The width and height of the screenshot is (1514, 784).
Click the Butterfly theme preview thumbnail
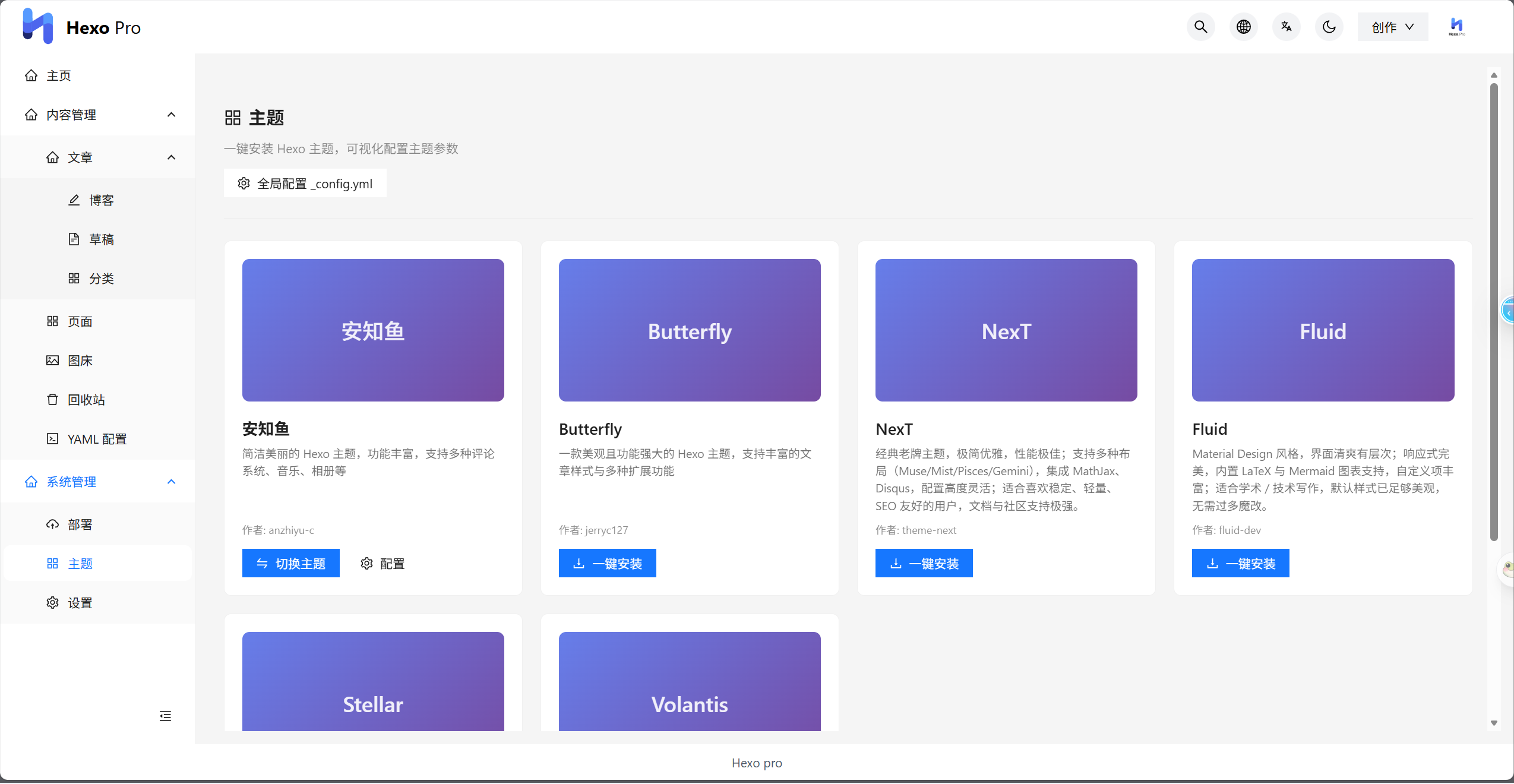(x=690, y=330)
